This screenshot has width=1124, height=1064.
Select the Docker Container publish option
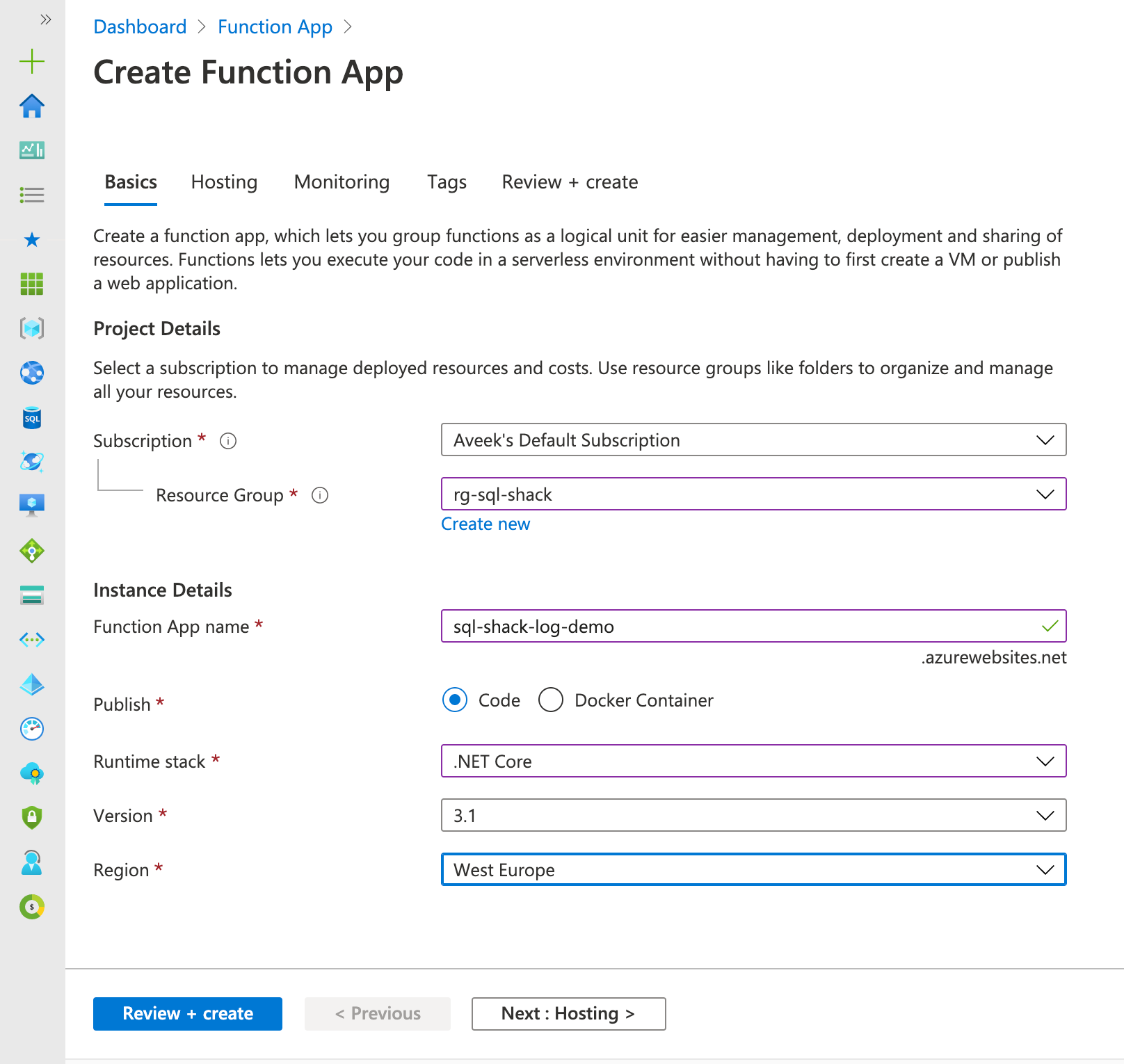click(551, 700)
